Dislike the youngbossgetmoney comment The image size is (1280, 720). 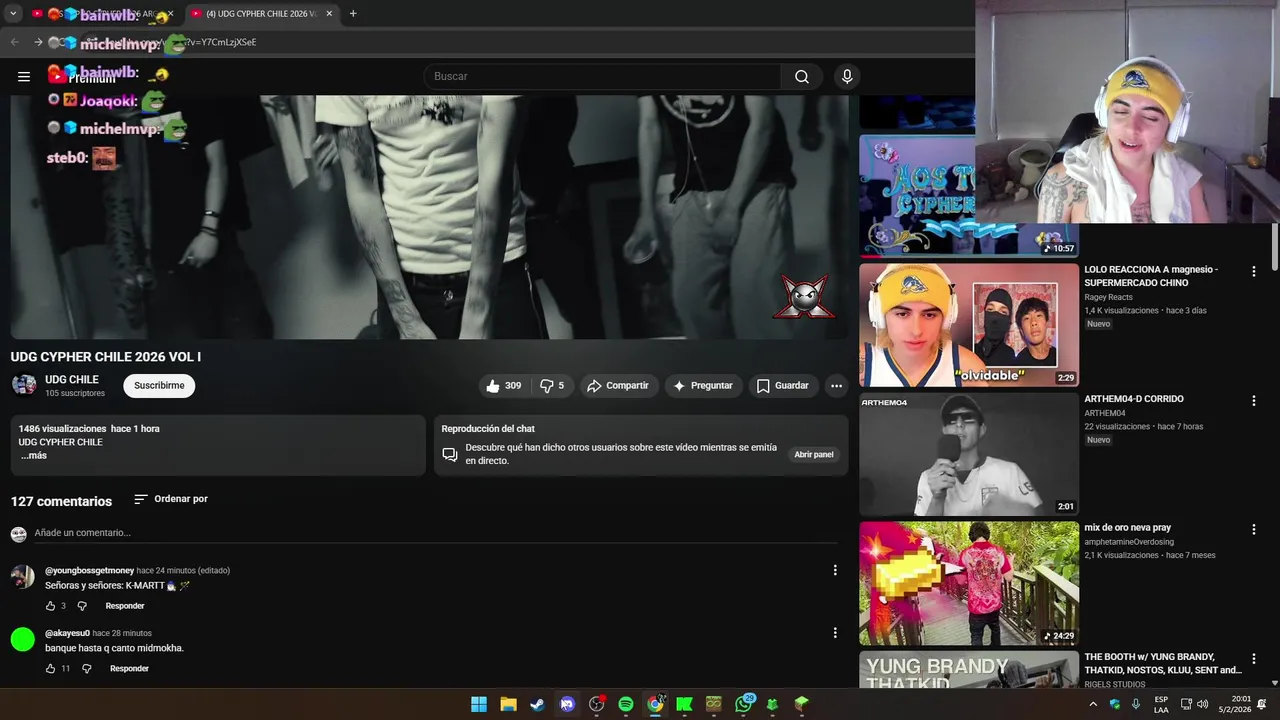pyautogui.click(x=82, y=606)
